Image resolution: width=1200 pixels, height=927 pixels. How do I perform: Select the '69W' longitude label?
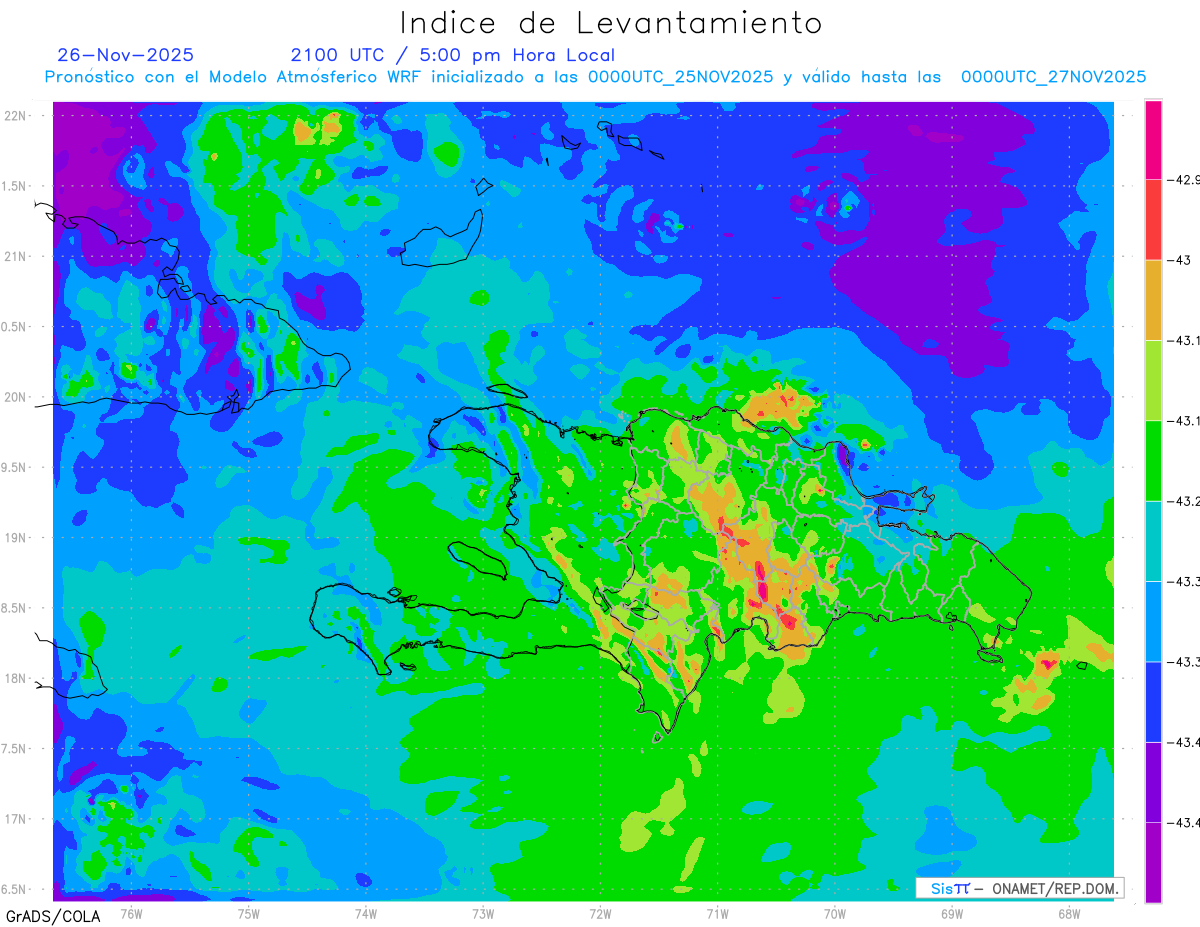coord(952,914)
